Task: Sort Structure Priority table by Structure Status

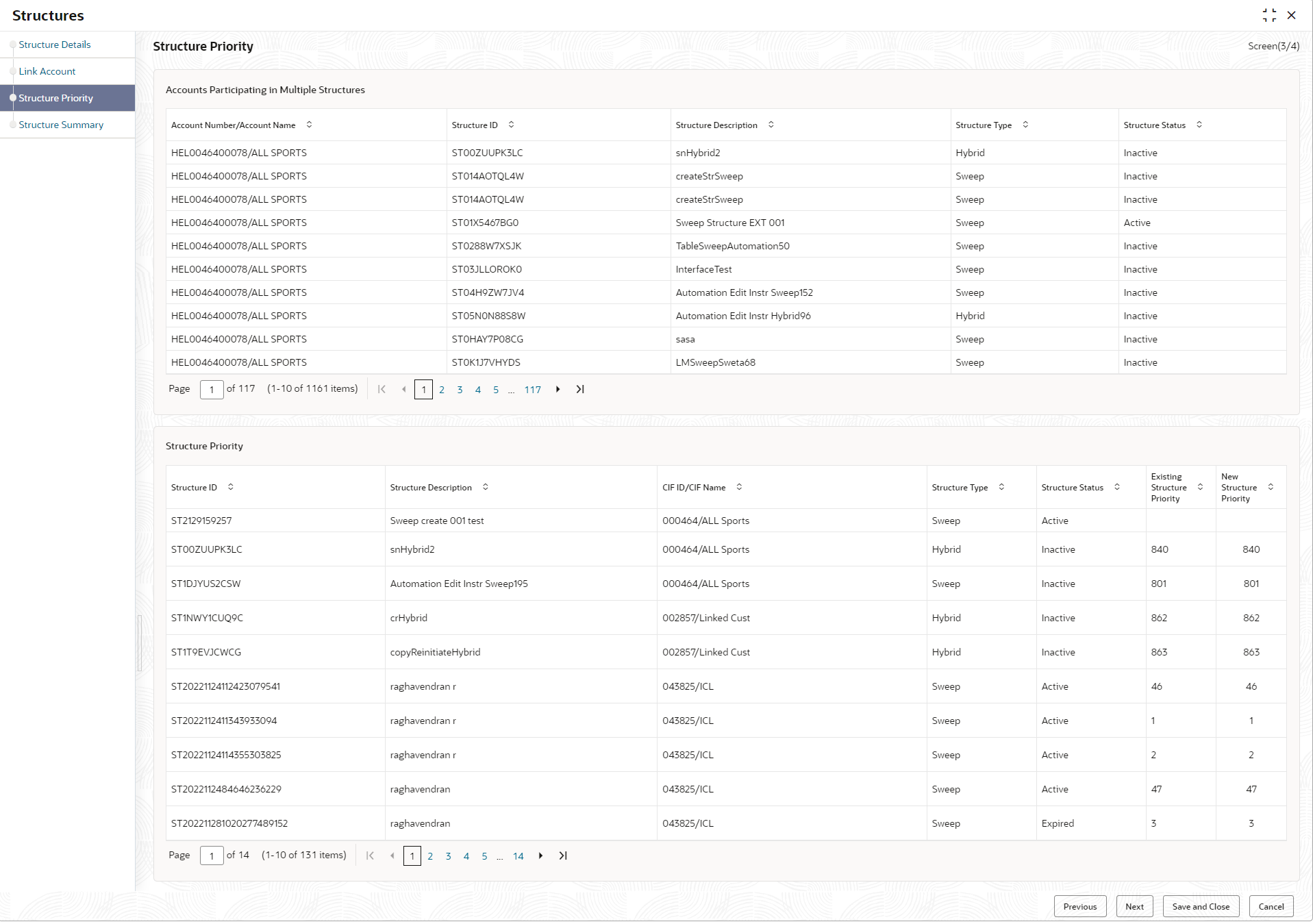Action: tap(1117, 487)
